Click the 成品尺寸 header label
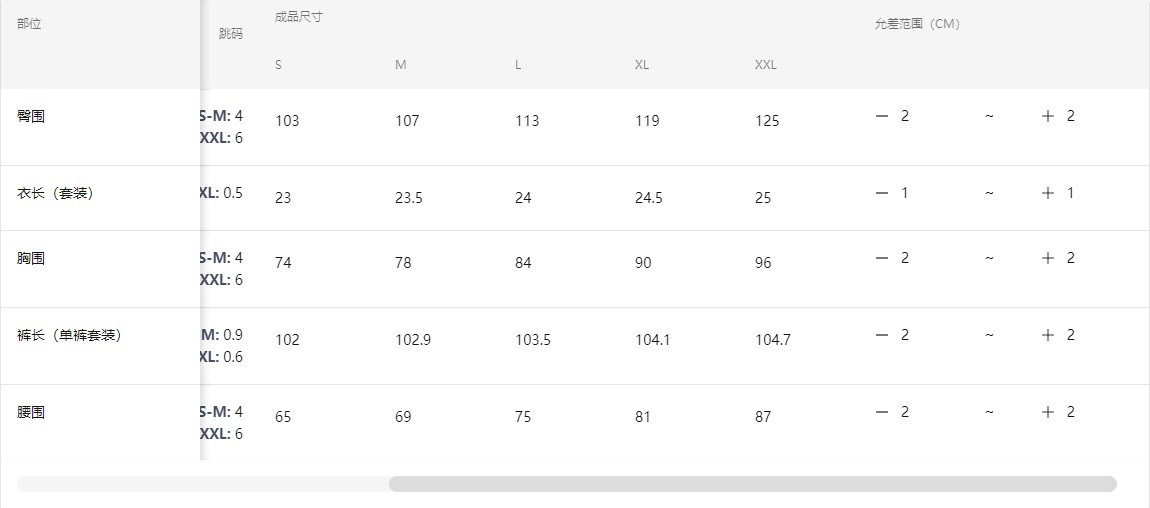Image resolution: width=1150 pixels, height=508 pixels. 299,17
